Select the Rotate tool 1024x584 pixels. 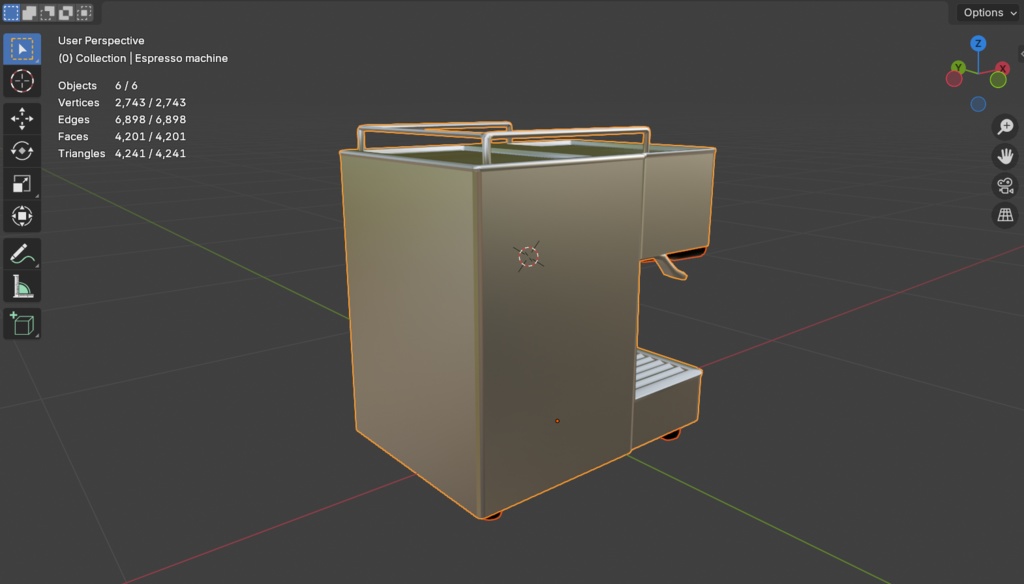(x=22, y=150)
